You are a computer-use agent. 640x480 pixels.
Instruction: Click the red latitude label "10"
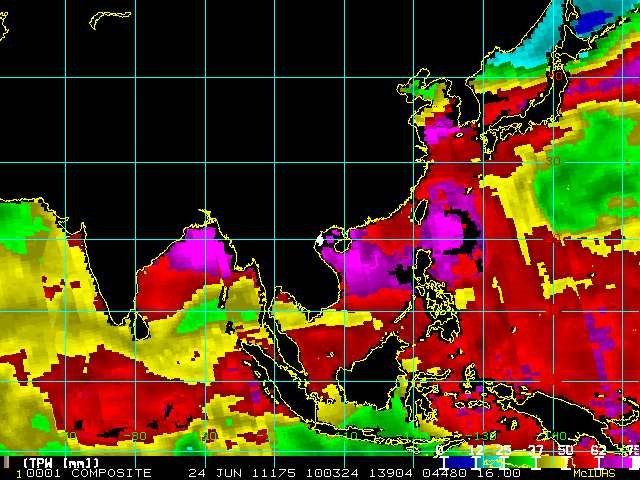point(552,310)
